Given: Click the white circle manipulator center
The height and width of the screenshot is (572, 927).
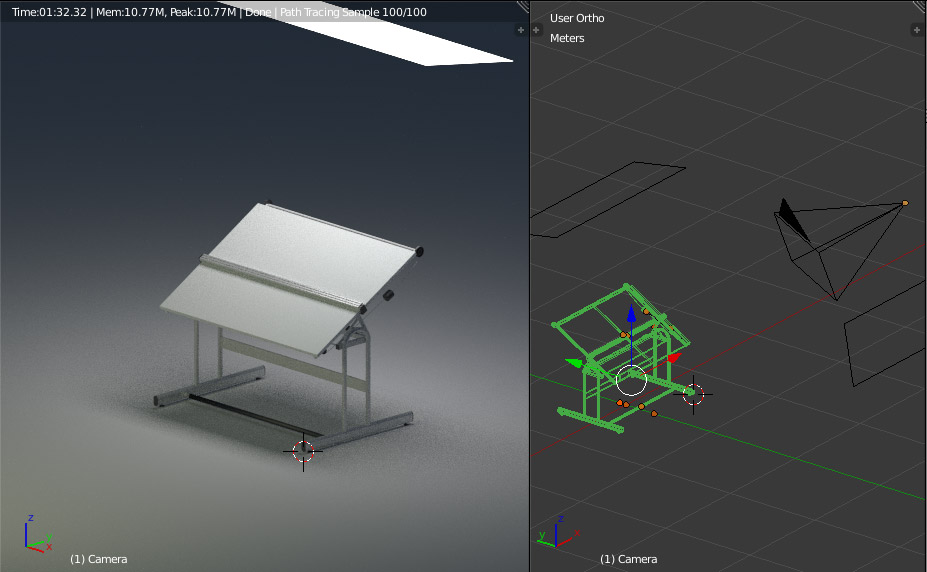Looking at the screenshot, I should click(631, 380).
